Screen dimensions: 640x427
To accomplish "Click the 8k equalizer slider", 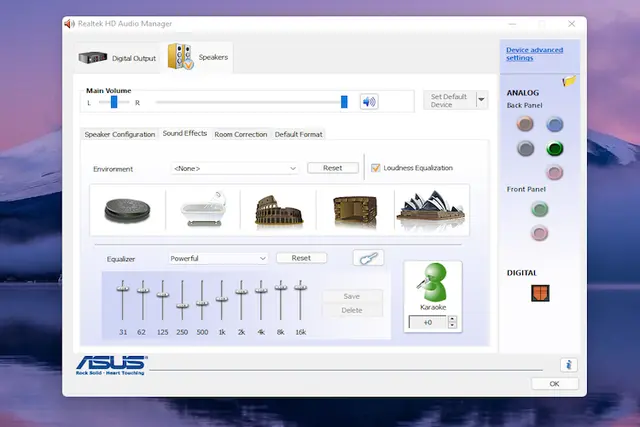I will coord(280,287).
